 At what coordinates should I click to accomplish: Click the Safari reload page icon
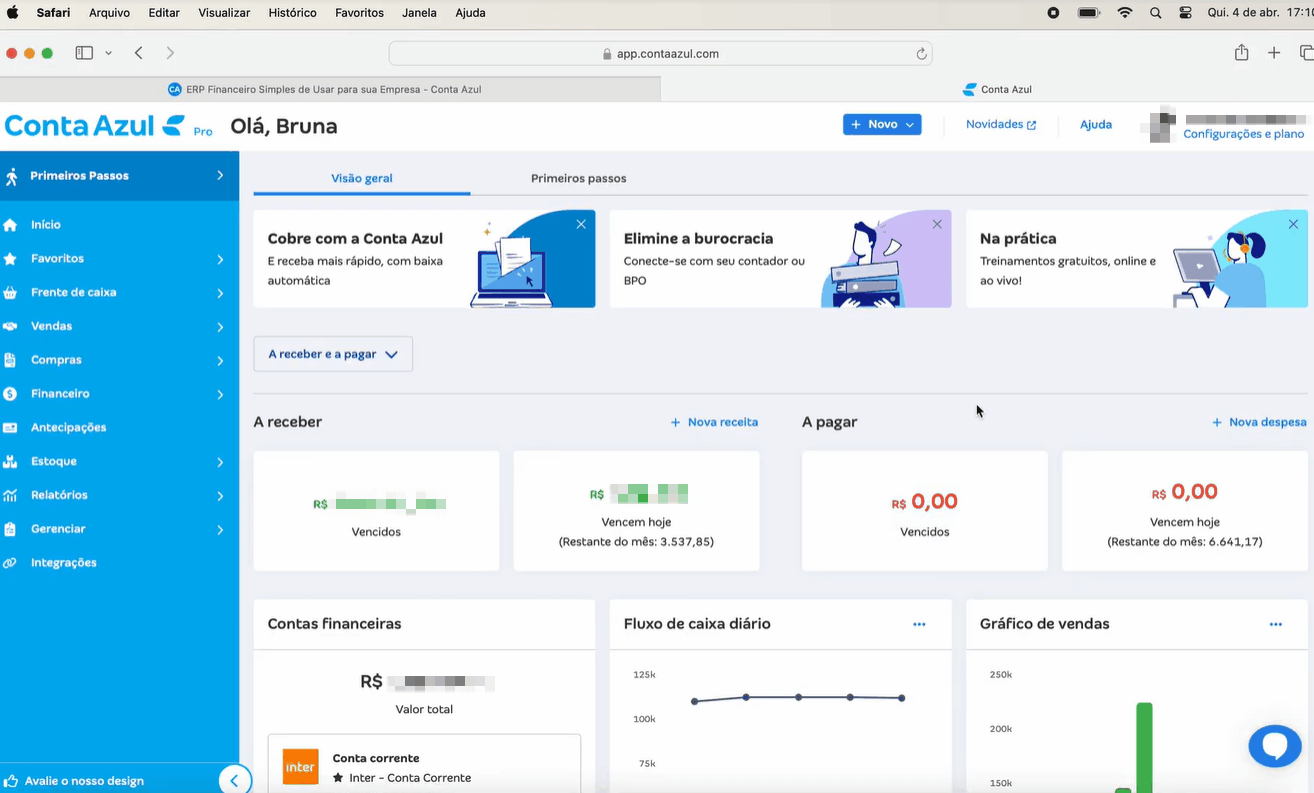(x=921, y=54)
